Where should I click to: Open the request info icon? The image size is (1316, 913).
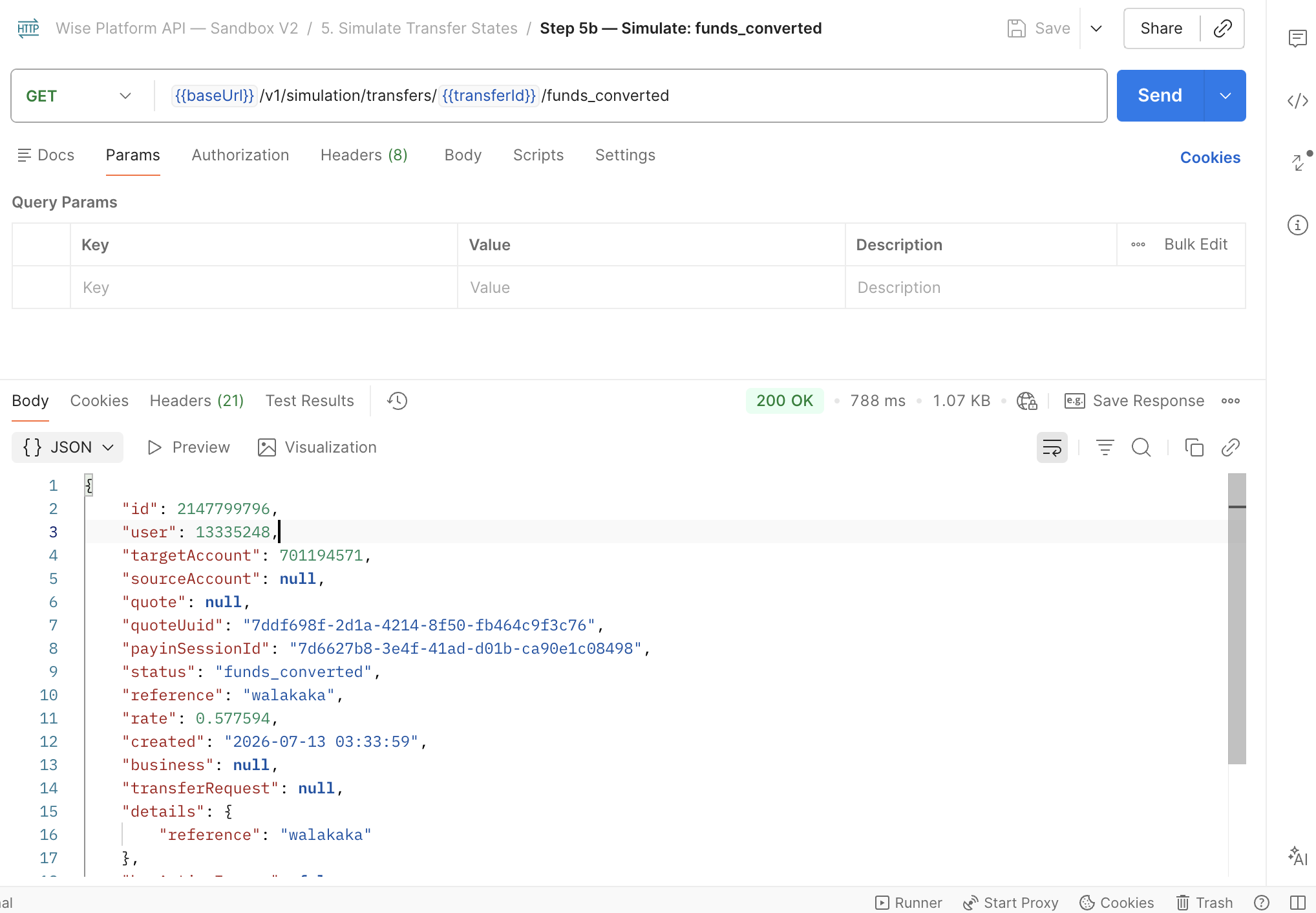[1297, 225]
